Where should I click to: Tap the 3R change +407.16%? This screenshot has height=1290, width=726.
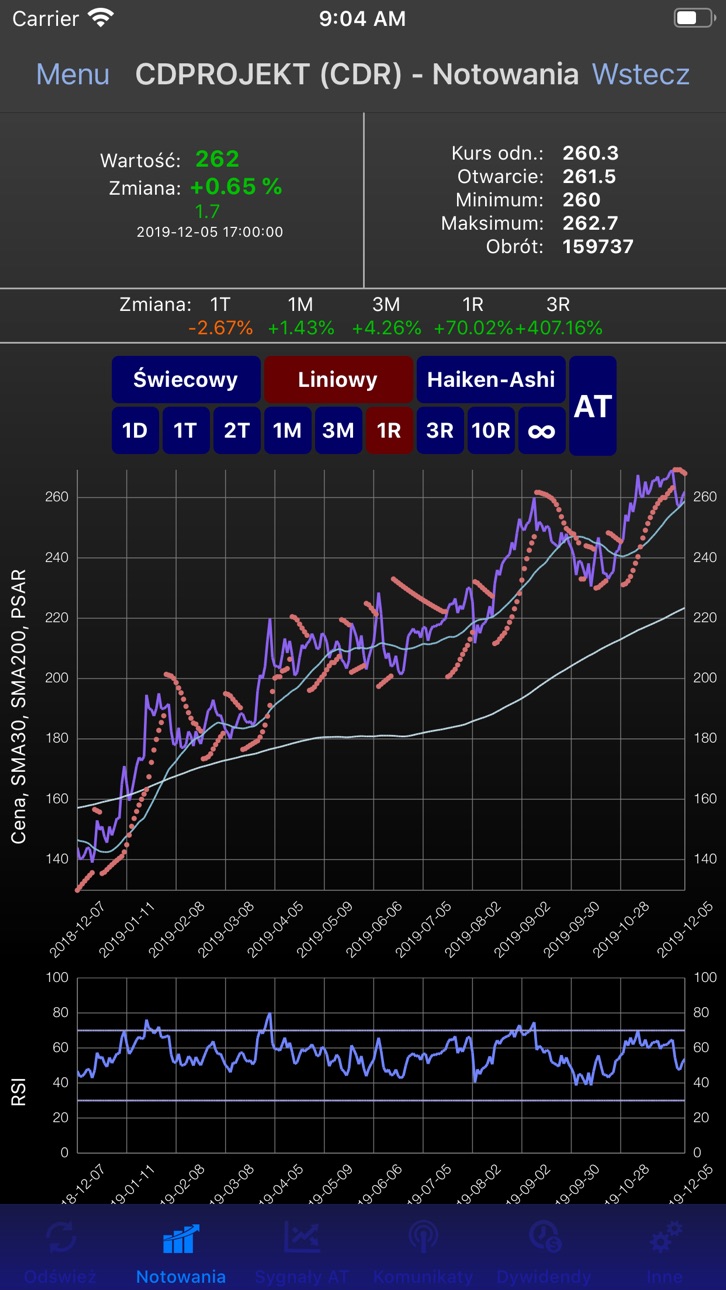pos(559,328)
